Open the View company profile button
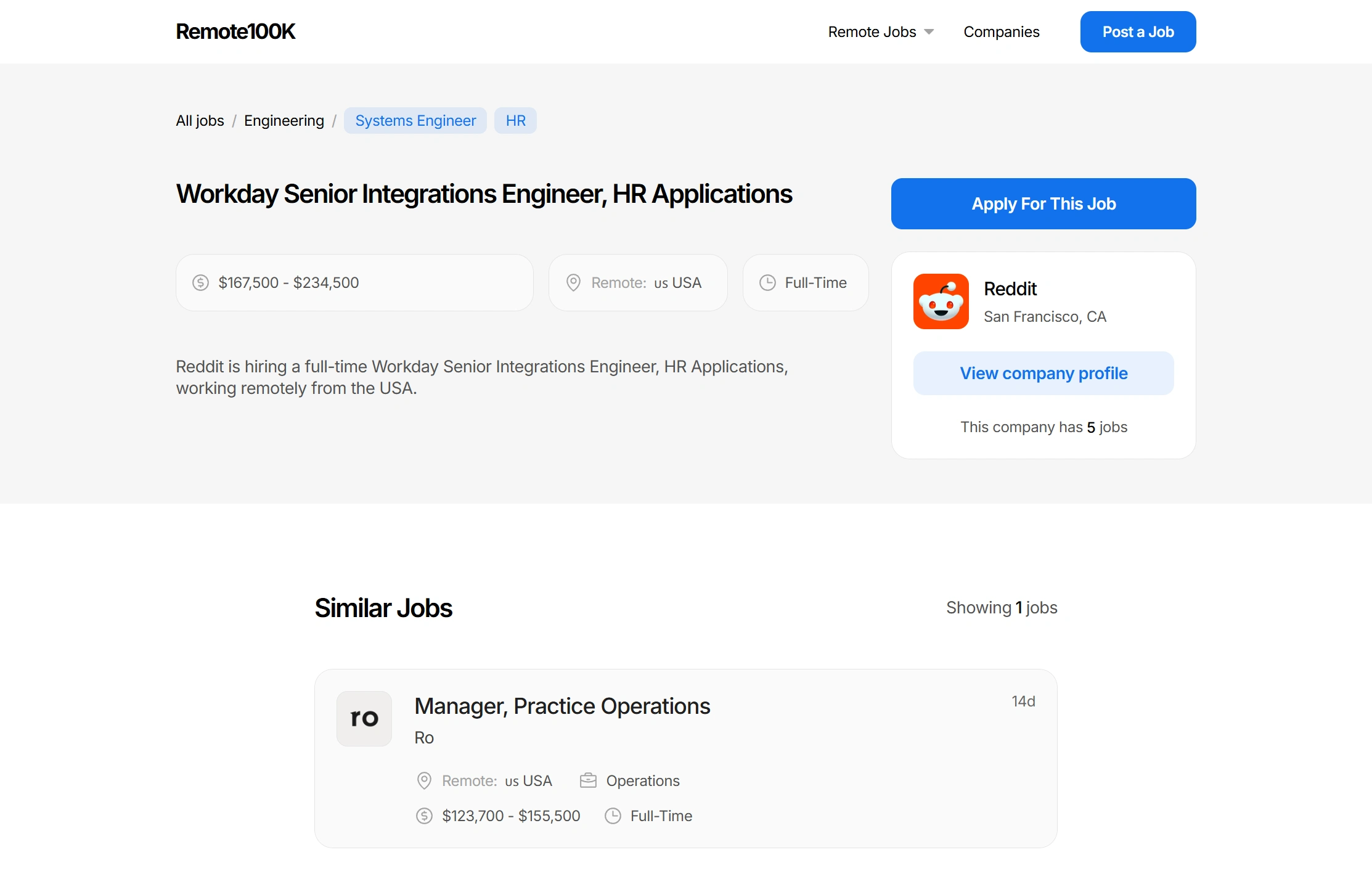The width and height of the screenshot is (1372, 892). pos(1043,373)
